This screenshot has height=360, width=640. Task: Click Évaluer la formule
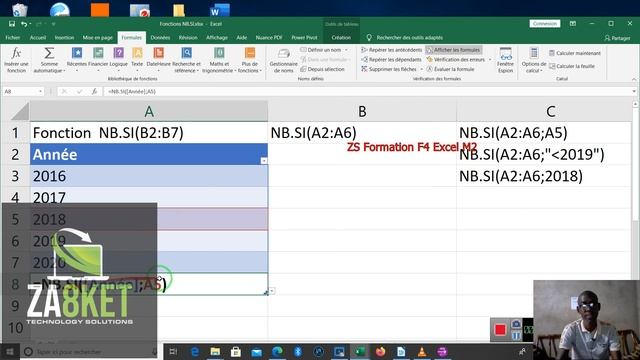[450, 69]
